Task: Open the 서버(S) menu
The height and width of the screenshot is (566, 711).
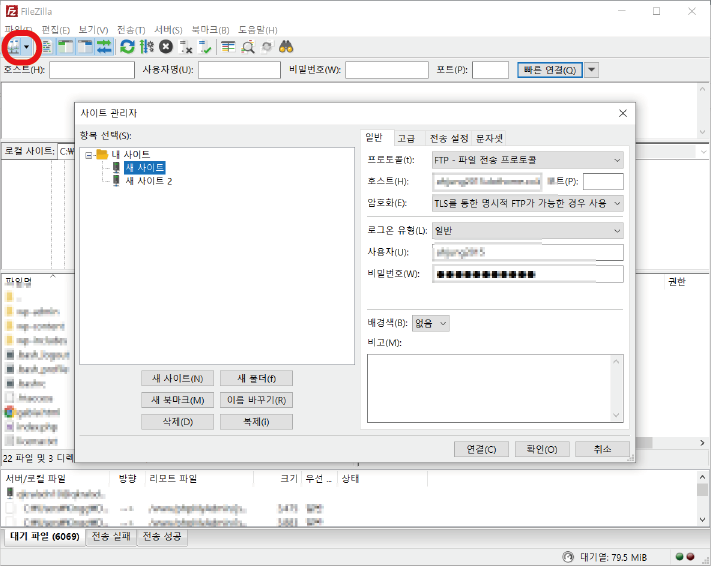Action: [x=168, y=30]
